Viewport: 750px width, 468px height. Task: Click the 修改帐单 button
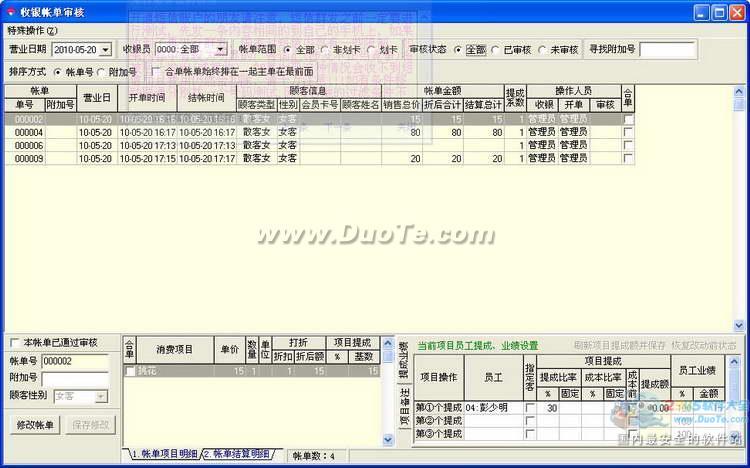click(x=34, y=425)
